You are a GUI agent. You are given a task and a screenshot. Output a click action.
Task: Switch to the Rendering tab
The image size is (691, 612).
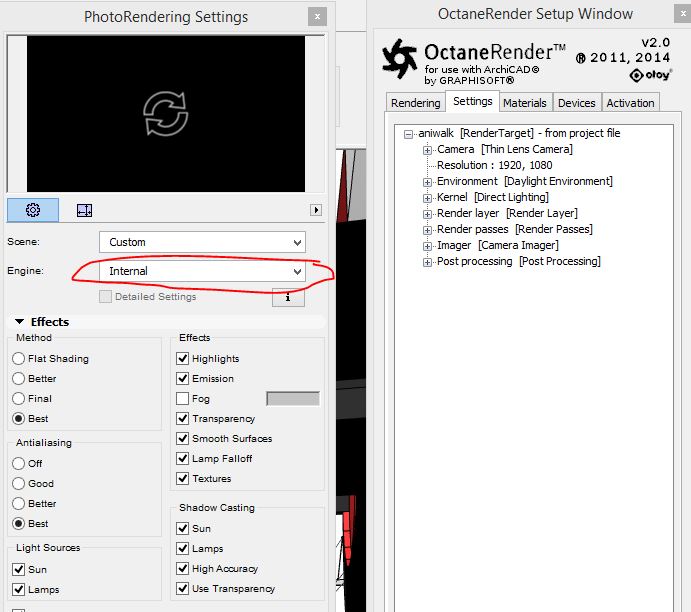[416, 103]
